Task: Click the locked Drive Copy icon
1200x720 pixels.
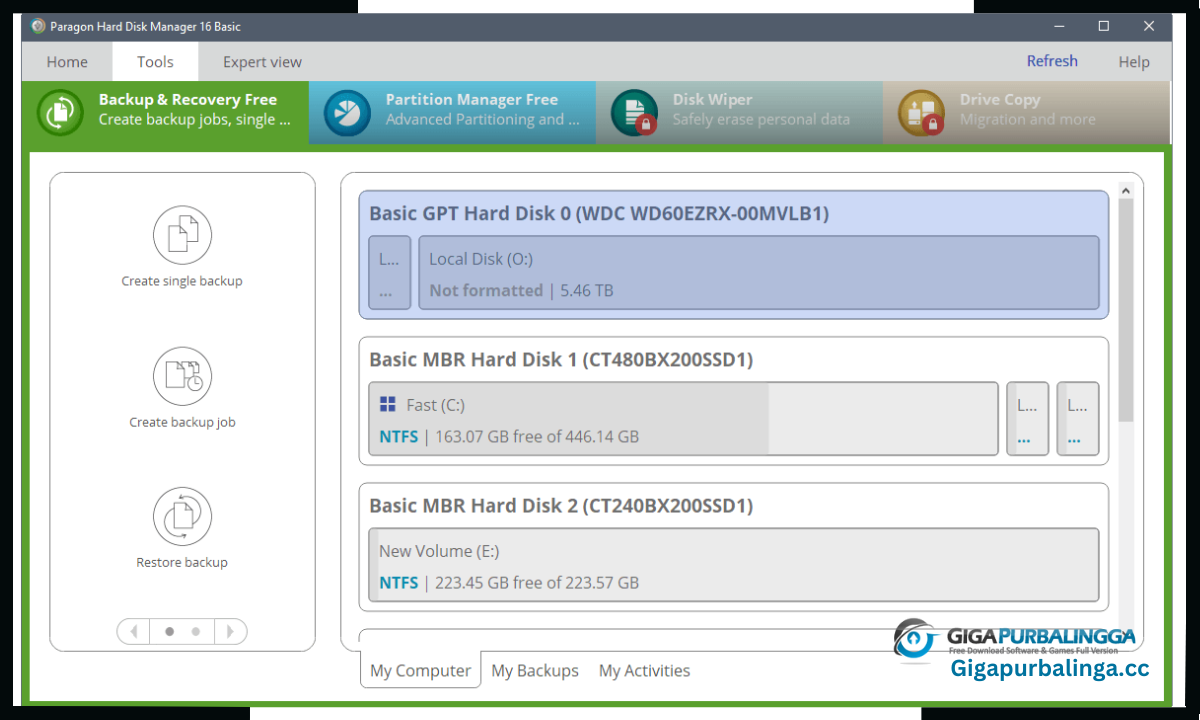Action: 921,111
